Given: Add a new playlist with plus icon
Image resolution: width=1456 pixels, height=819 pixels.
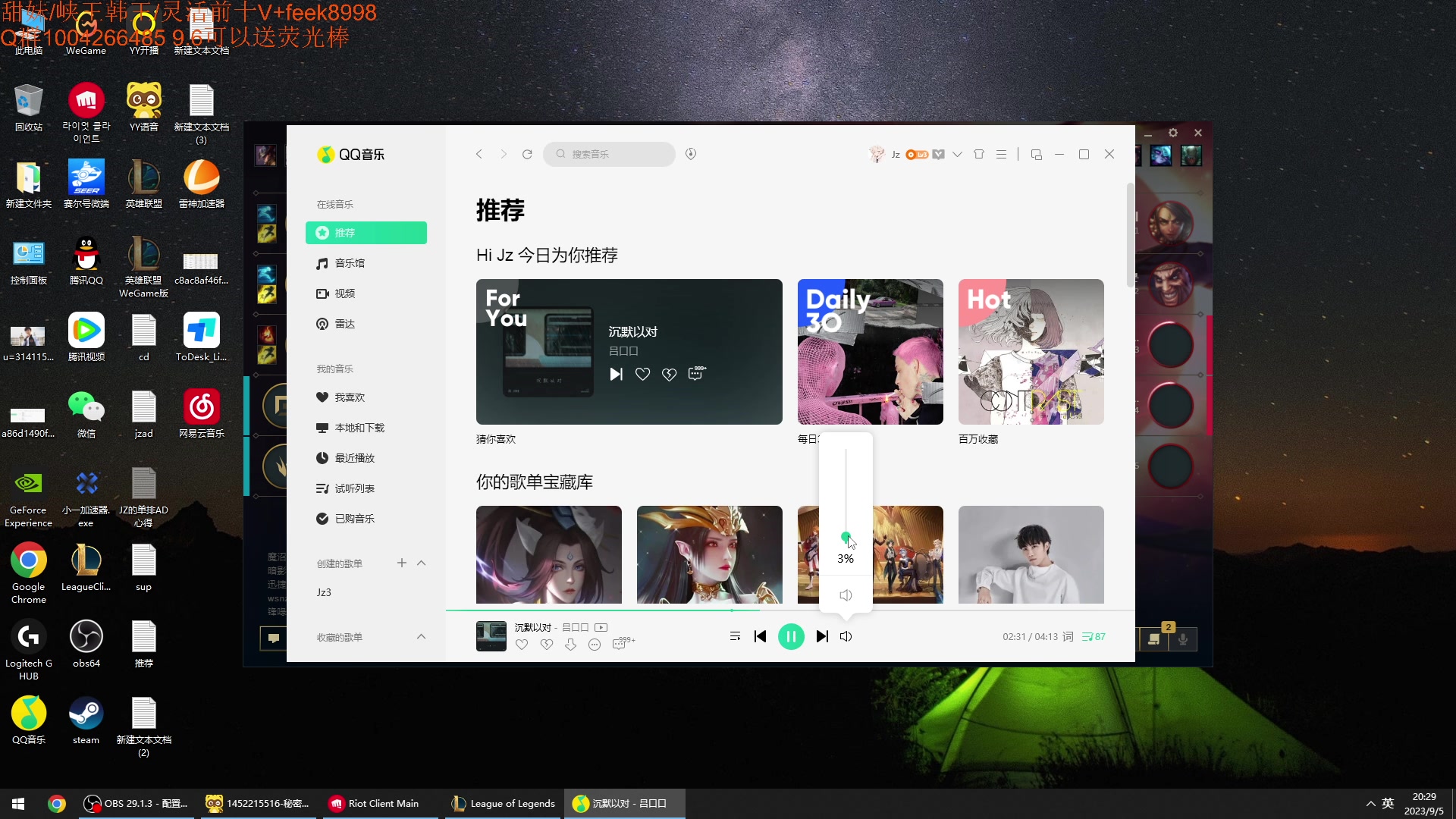Looking at the screenshot, I should click(402, 563).
